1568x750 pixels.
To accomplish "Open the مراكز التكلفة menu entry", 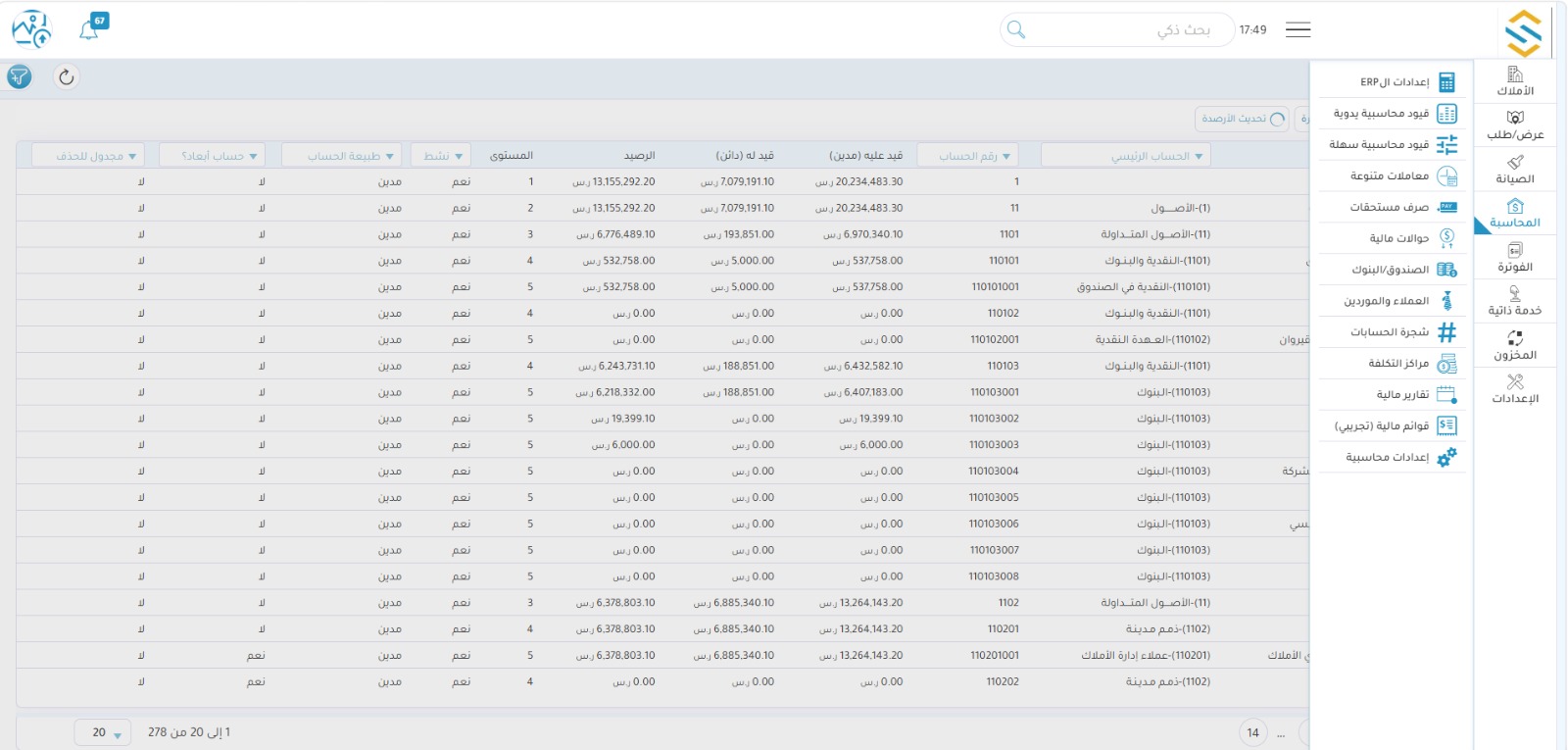I will pyautogui.click(x=1393, y=364).
